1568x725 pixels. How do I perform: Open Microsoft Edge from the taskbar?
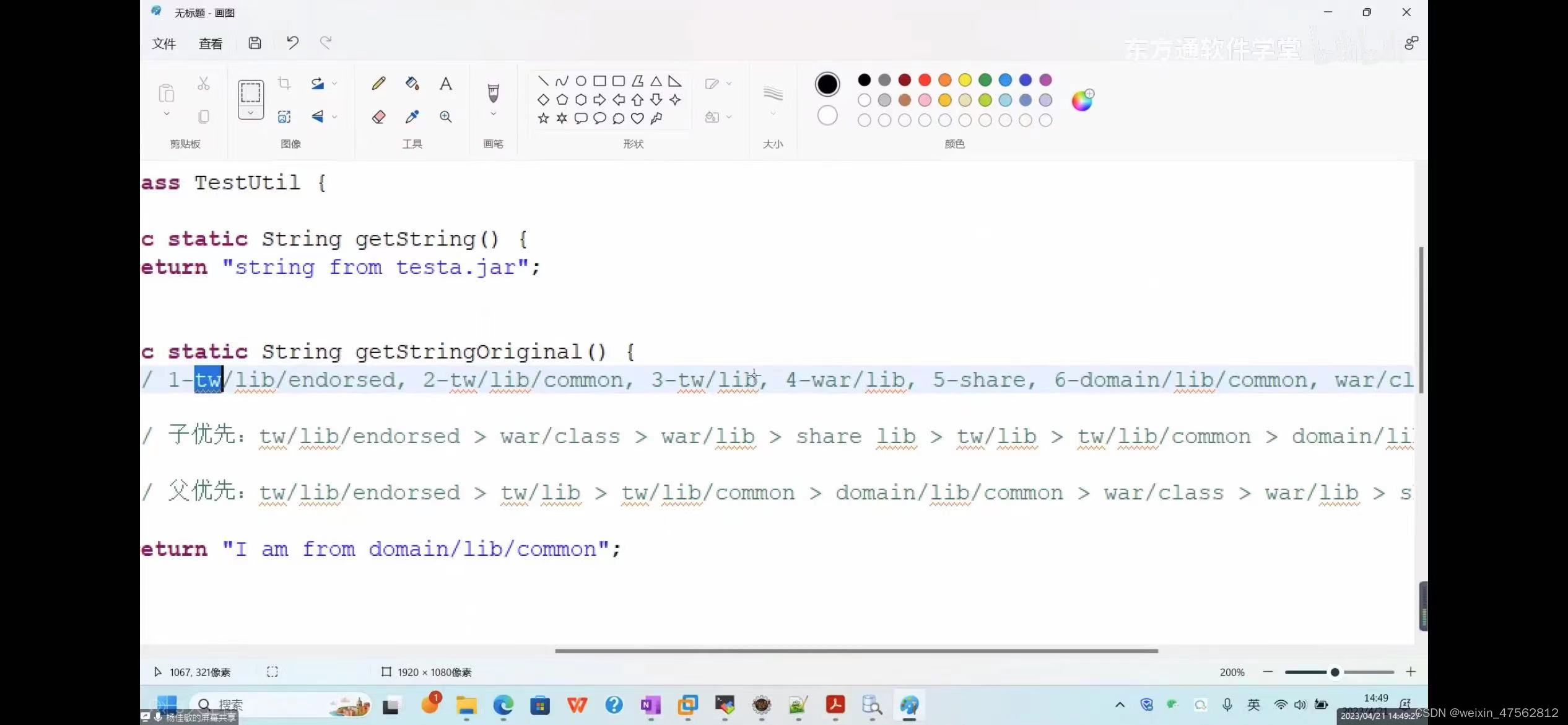pos(503,705)
